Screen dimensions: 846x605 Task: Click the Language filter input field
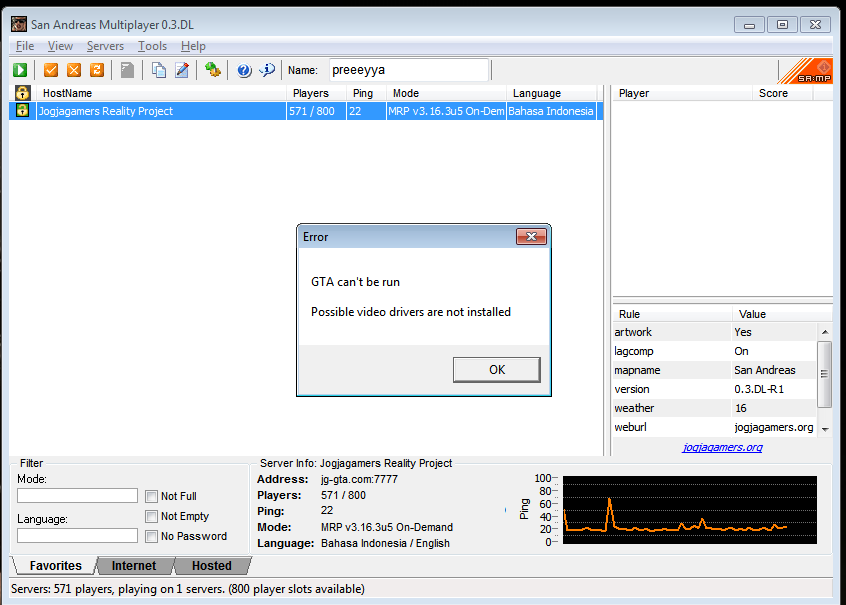click(x=77, y=535)
